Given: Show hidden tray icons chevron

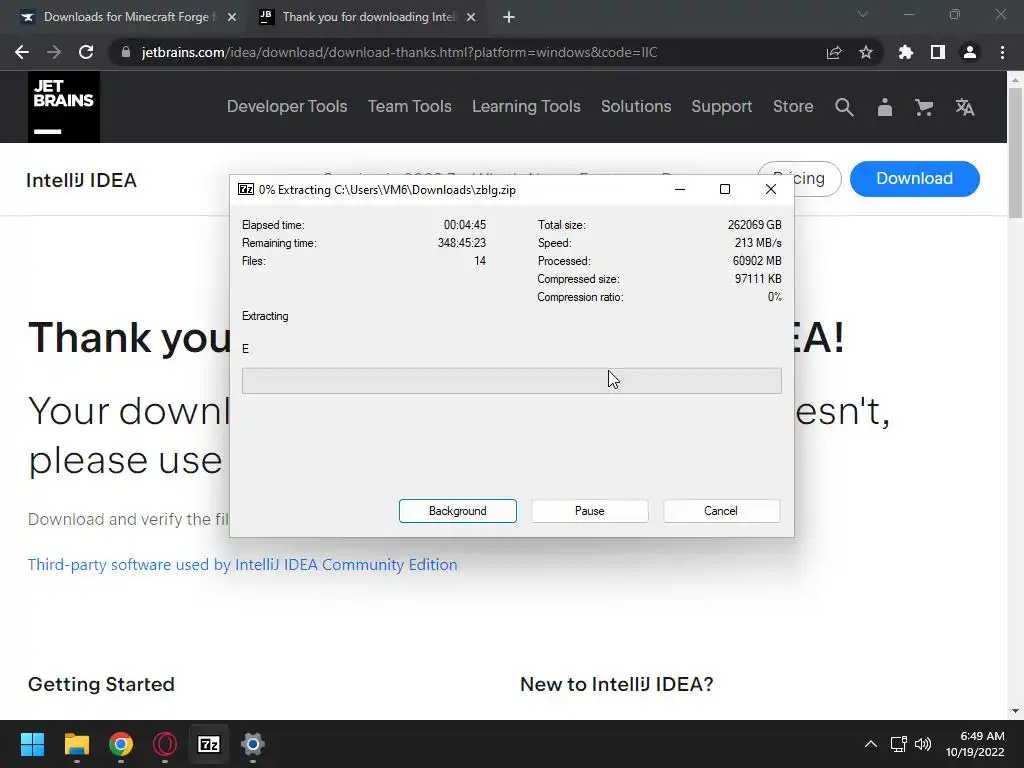Looking at the screenshot, I should 871,744.
